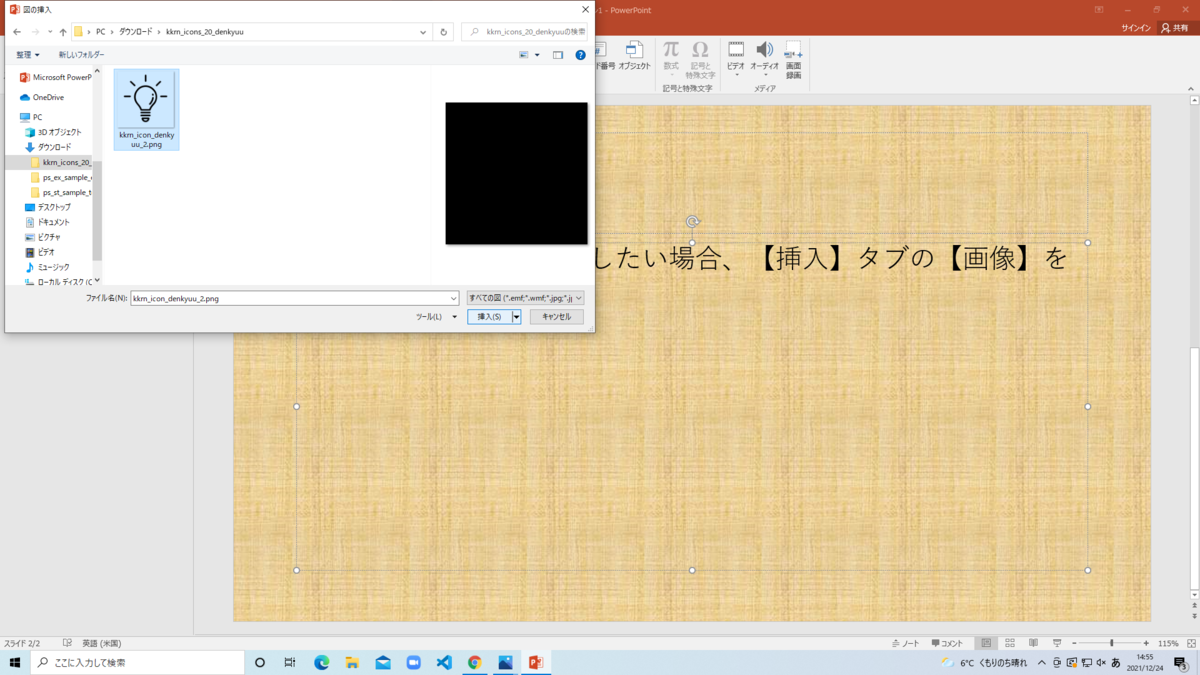Open the Windows Start menu
This screenshot has width=1200, height=675.
point(14,662)
